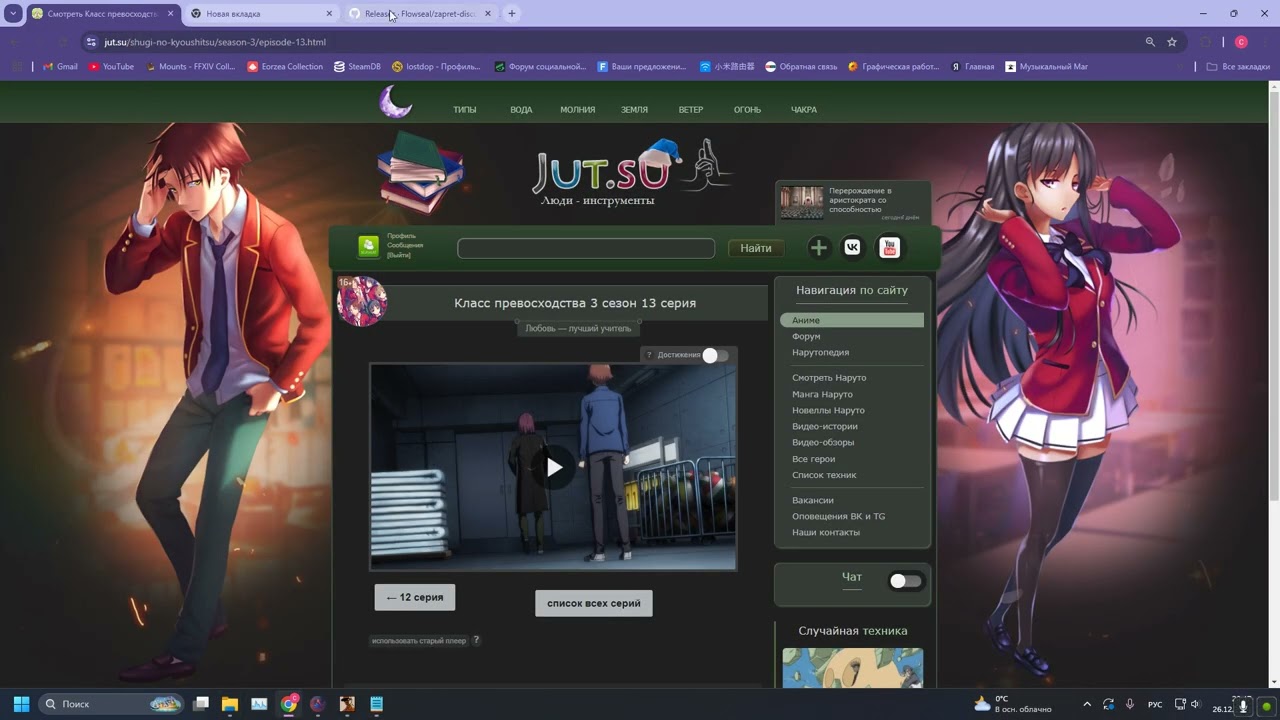Open the Все закладки bookmarks folder
Image resolution: width=1280 pixels, height=720 pixels.
coord(1238,67)
